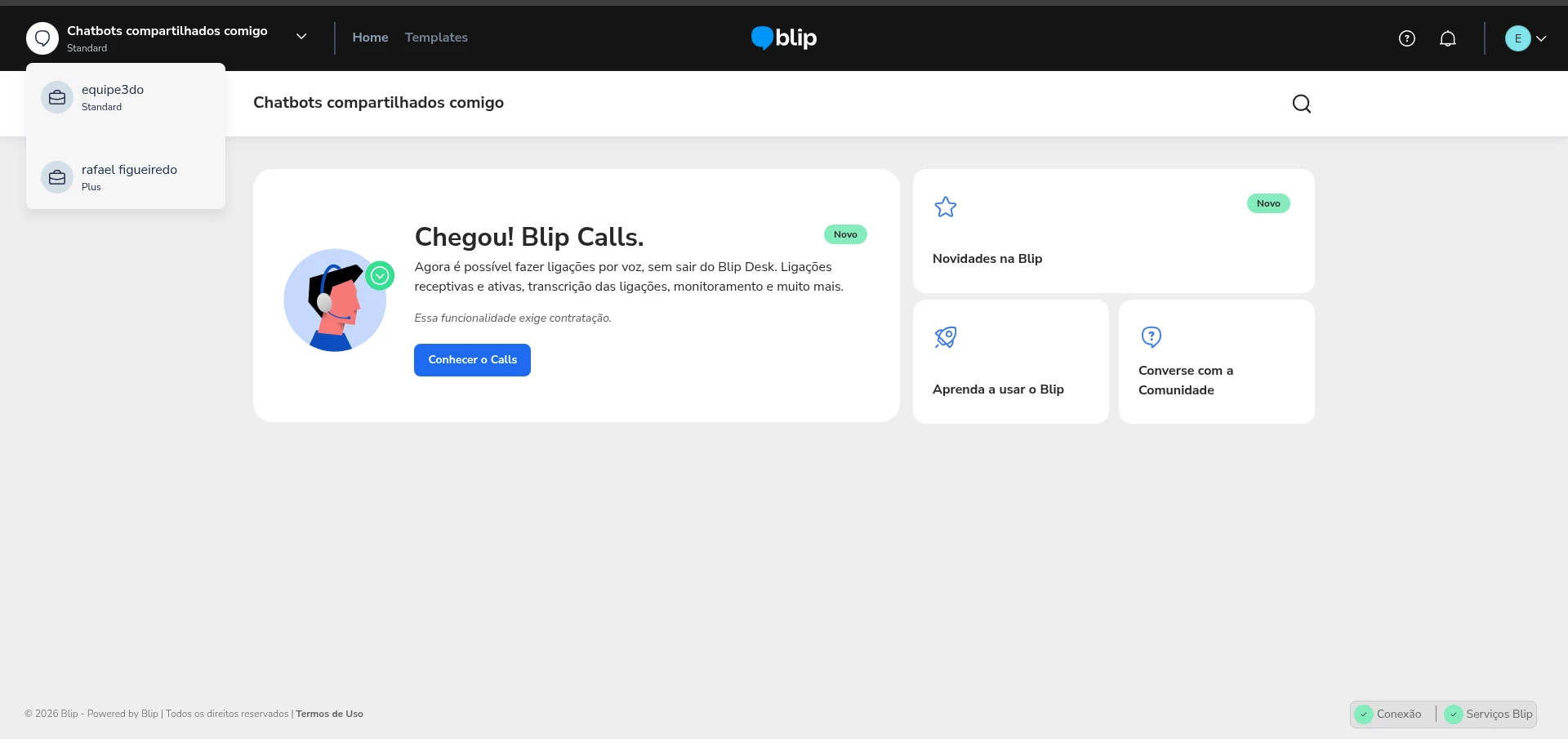This screenshot has width=1568, height=739.
Task: Click the user avatar E
Action: (1517, 38)
